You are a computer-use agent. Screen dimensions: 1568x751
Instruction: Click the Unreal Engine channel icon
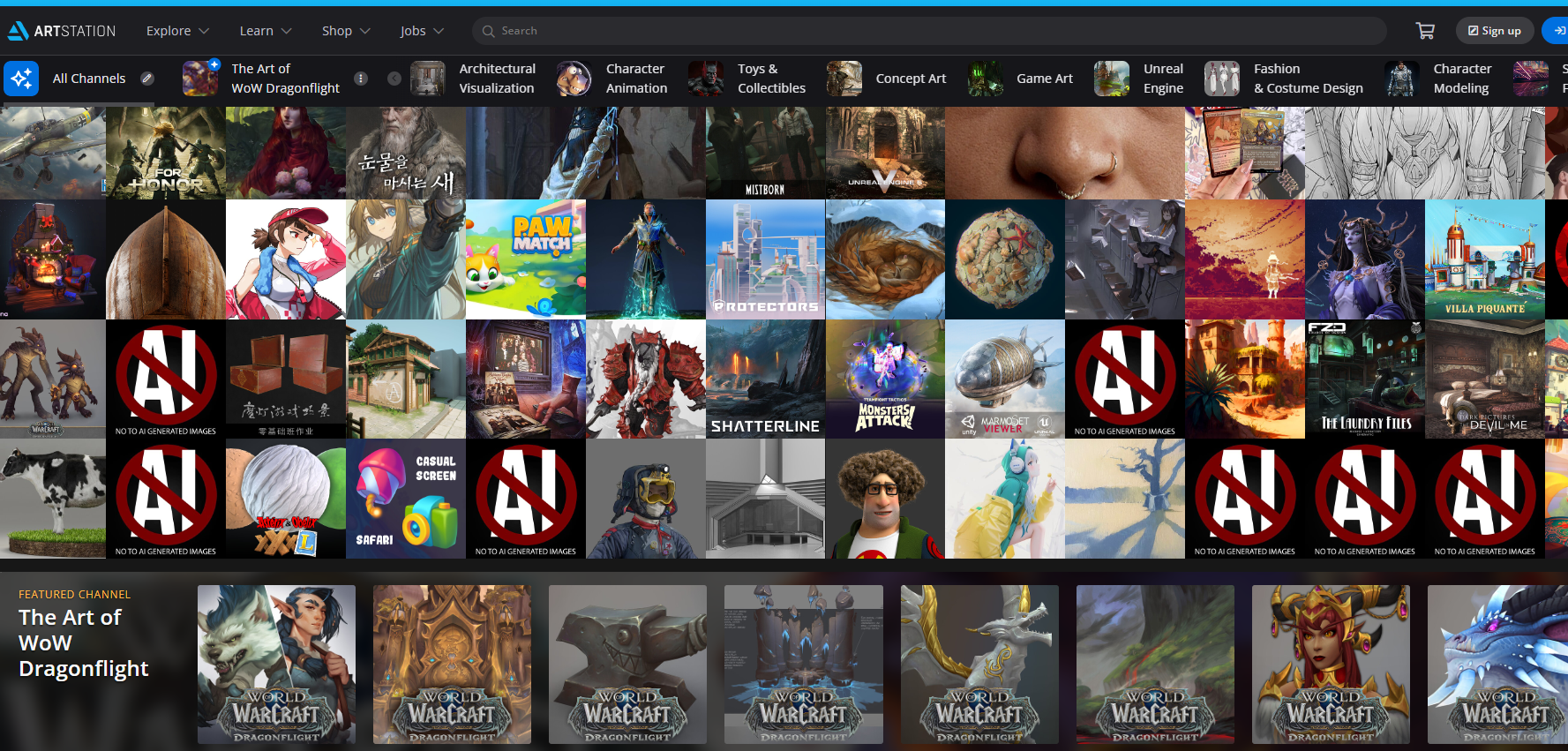point(1112,79)
